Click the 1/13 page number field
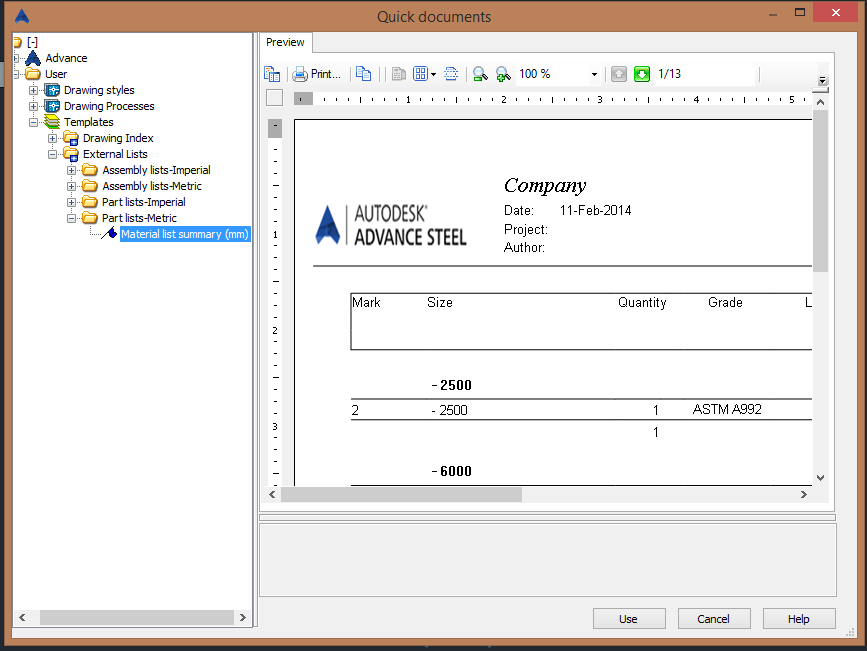 (704, 74)
